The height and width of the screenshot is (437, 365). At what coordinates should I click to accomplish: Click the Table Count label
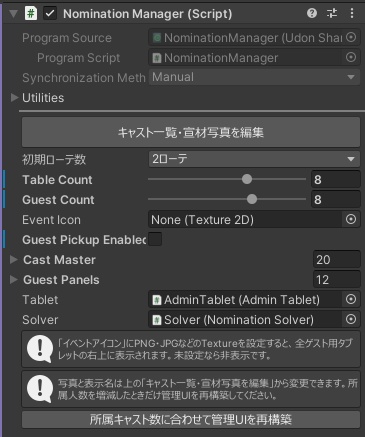coord(57,180)
